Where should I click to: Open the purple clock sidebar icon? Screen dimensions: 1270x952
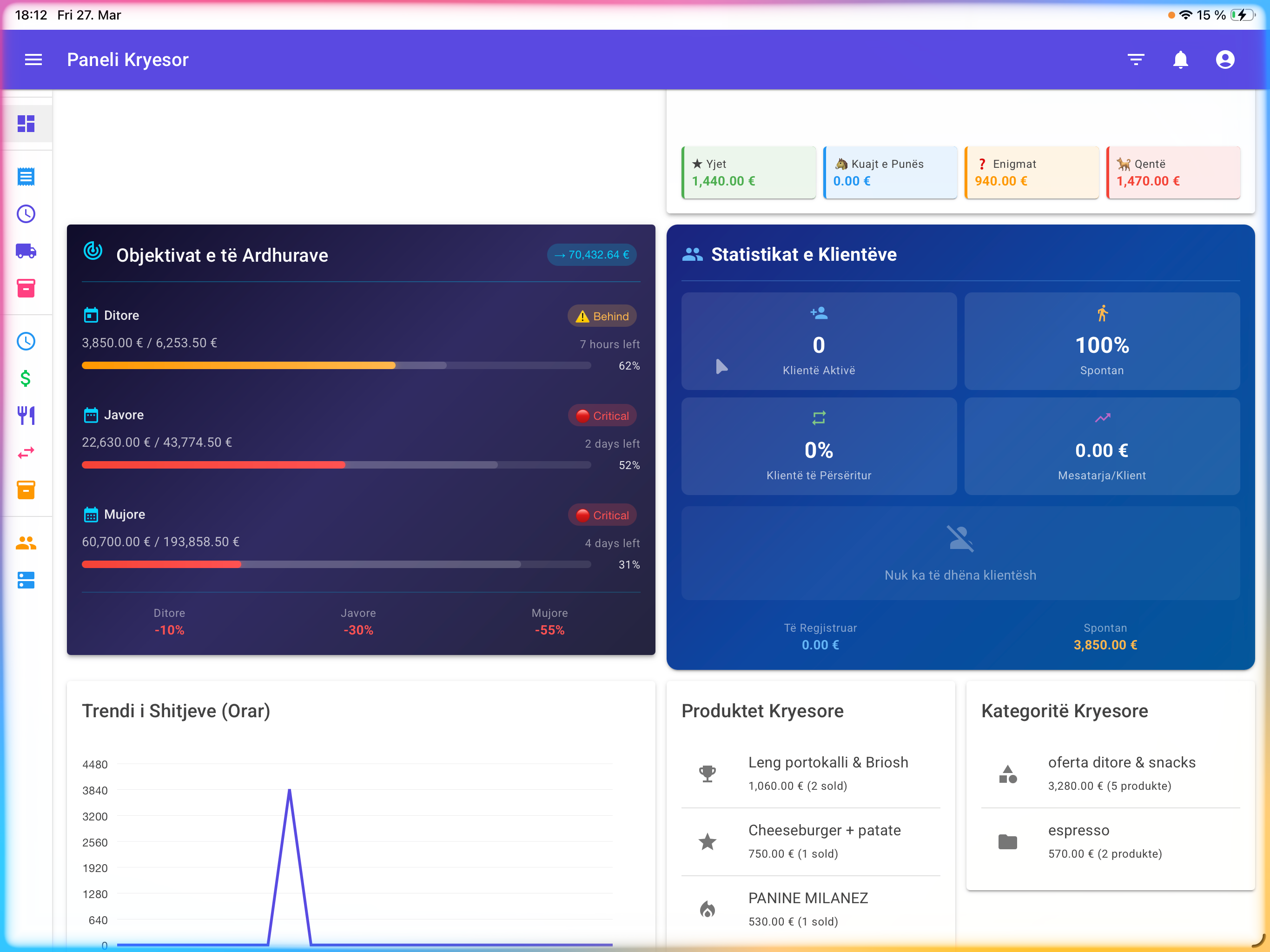[x=26, y=214]
